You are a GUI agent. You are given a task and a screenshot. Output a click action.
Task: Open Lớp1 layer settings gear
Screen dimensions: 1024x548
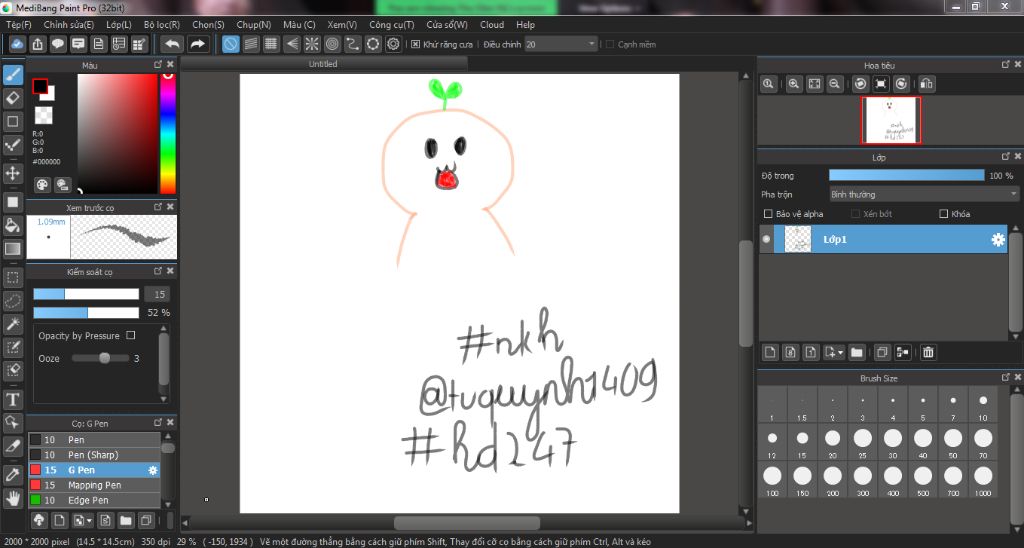[998, 240]
